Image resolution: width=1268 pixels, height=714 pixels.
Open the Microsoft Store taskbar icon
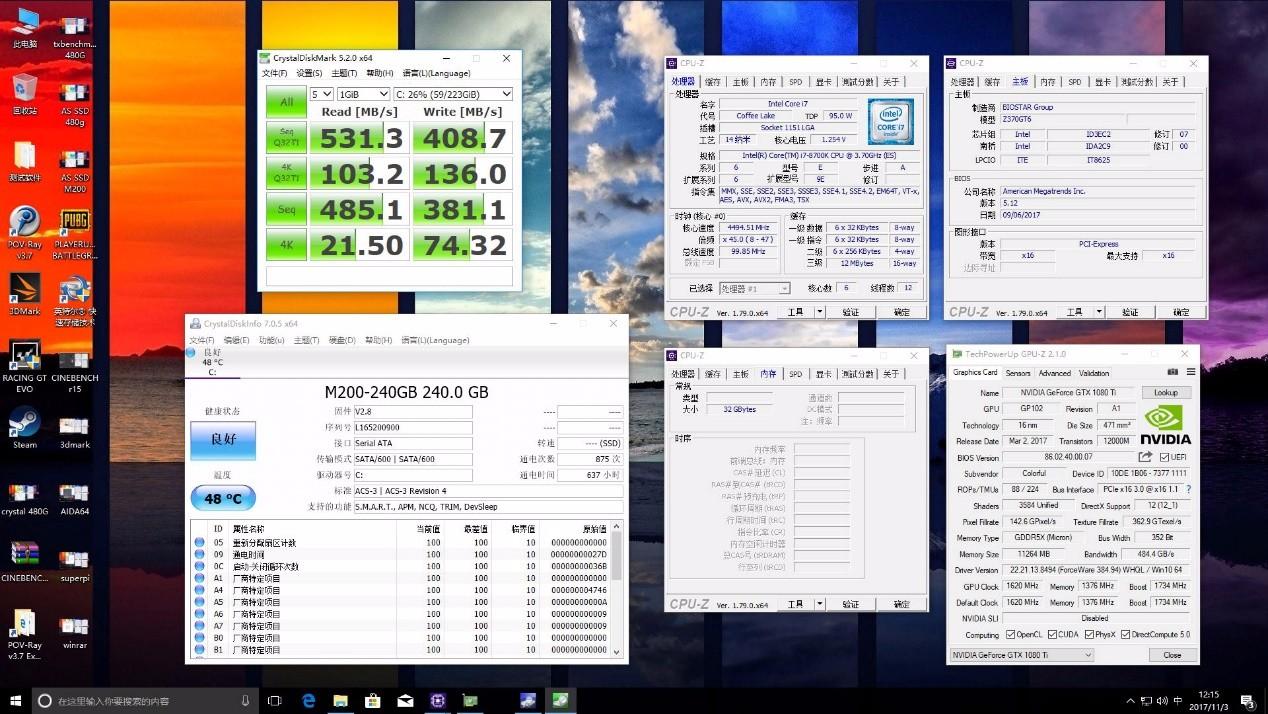click(x=373, y=701)
